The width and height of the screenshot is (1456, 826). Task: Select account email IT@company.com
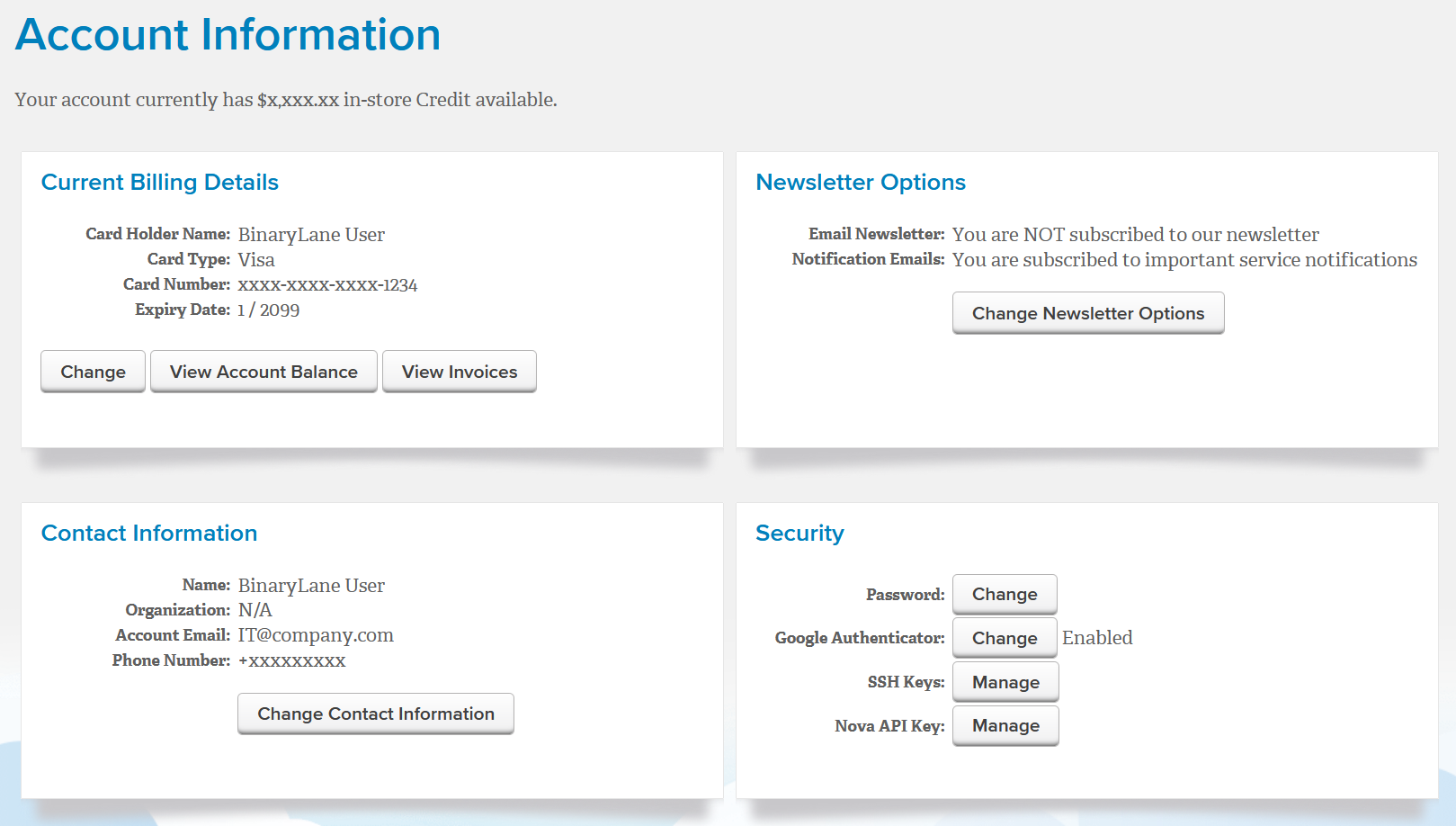point(316,635)
